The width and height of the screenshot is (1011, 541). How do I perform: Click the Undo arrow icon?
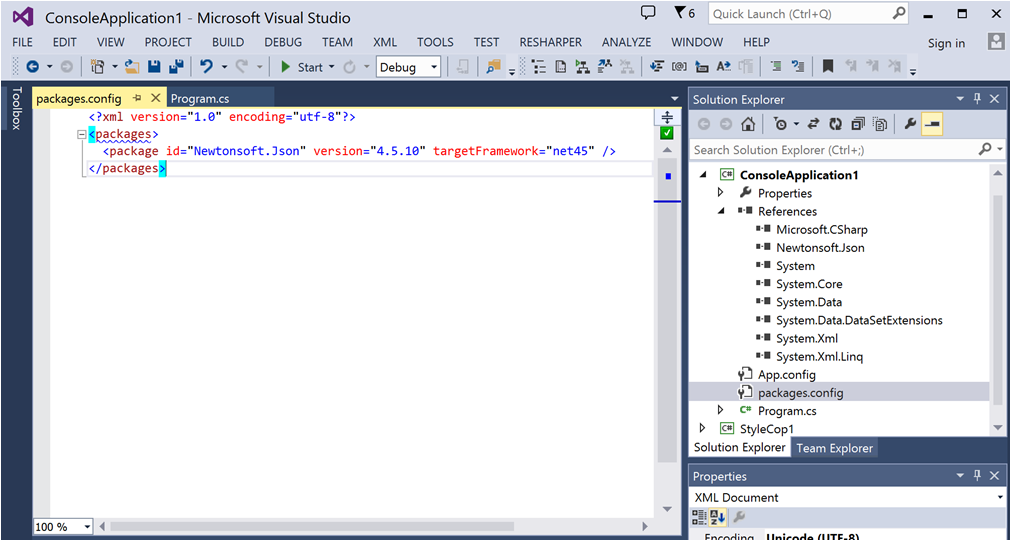(206, 67)
